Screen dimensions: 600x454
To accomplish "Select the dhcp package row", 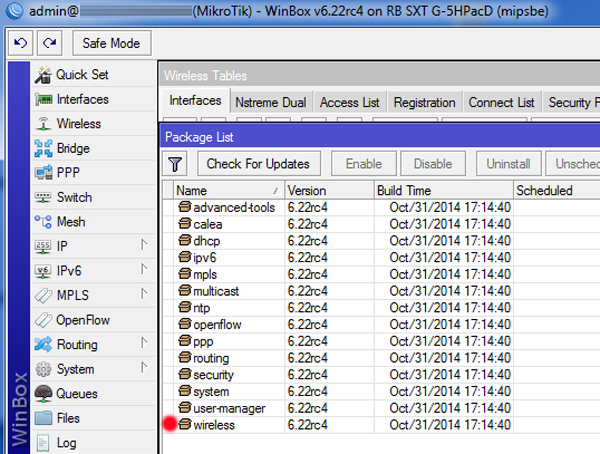I will 381,241.
